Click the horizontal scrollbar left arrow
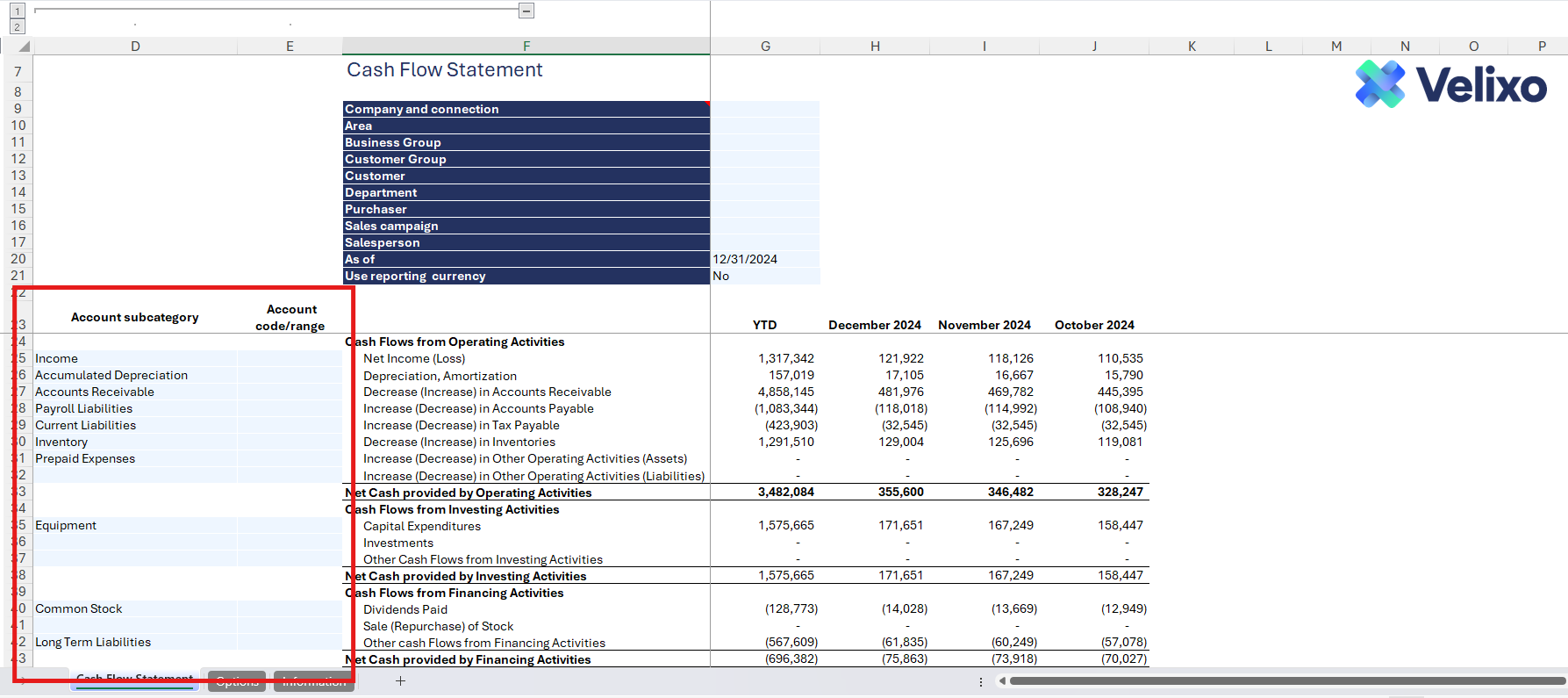The height and width of the screenshot is (698, 1568). click(x=1002, y=681)
